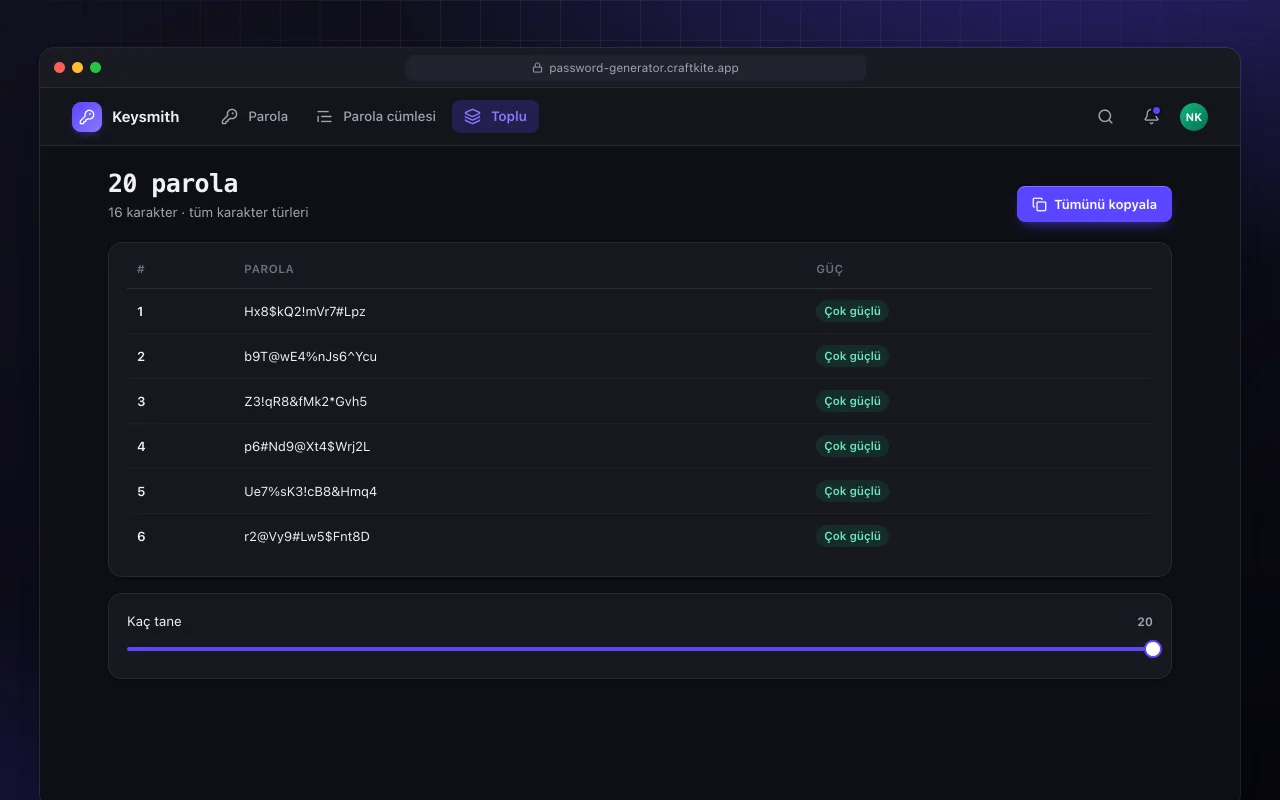
Task: Click the 16 karakter subtitle text
Action: point(208,213)
